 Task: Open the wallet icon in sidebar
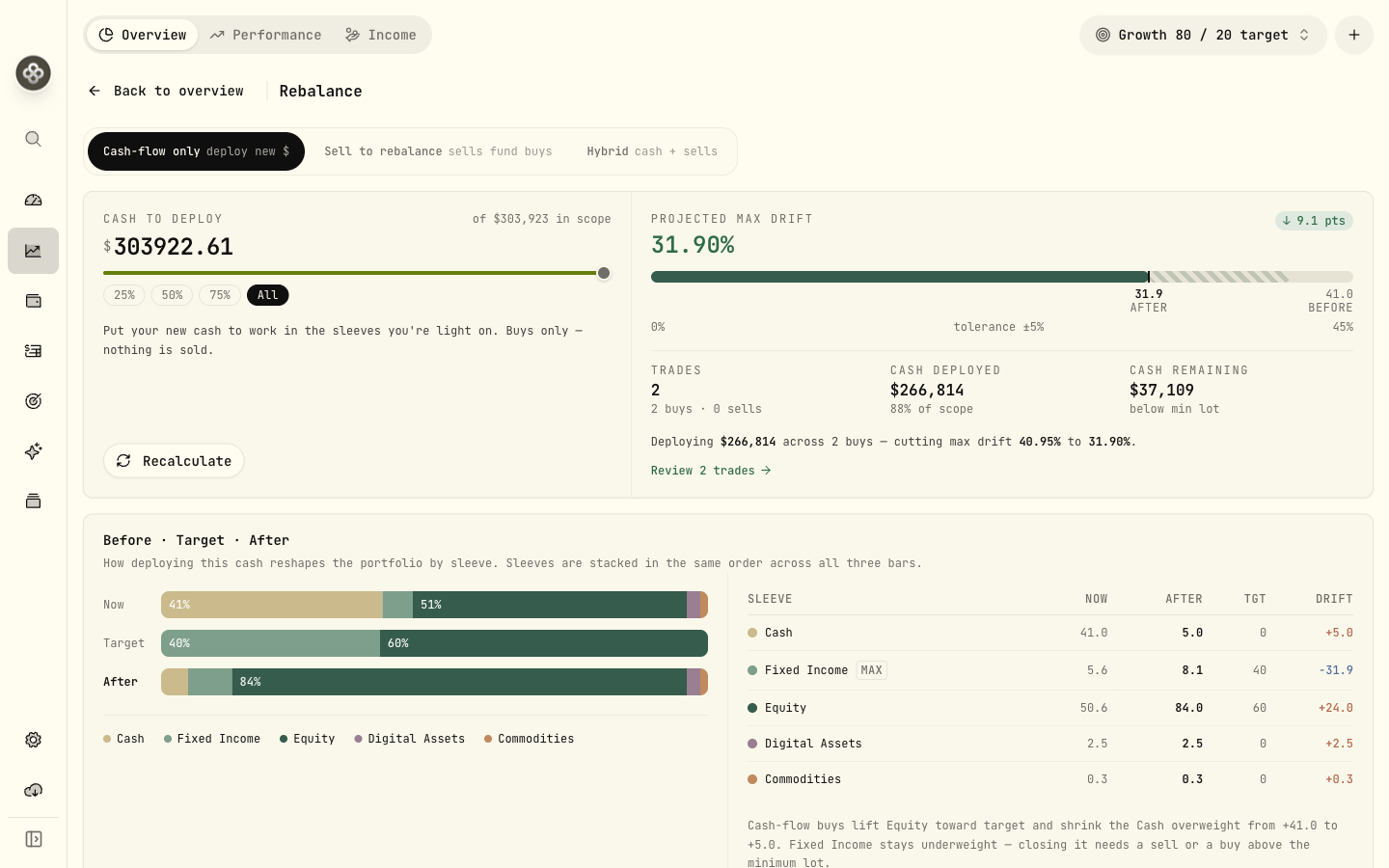tap(33, 301)
